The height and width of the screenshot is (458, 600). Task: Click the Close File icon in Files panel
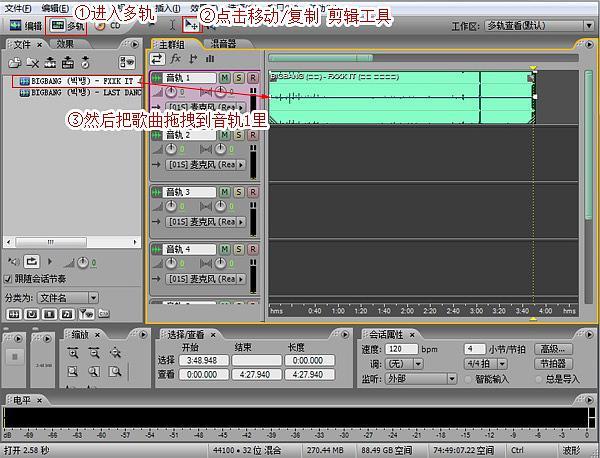click(x=33, y=62)
